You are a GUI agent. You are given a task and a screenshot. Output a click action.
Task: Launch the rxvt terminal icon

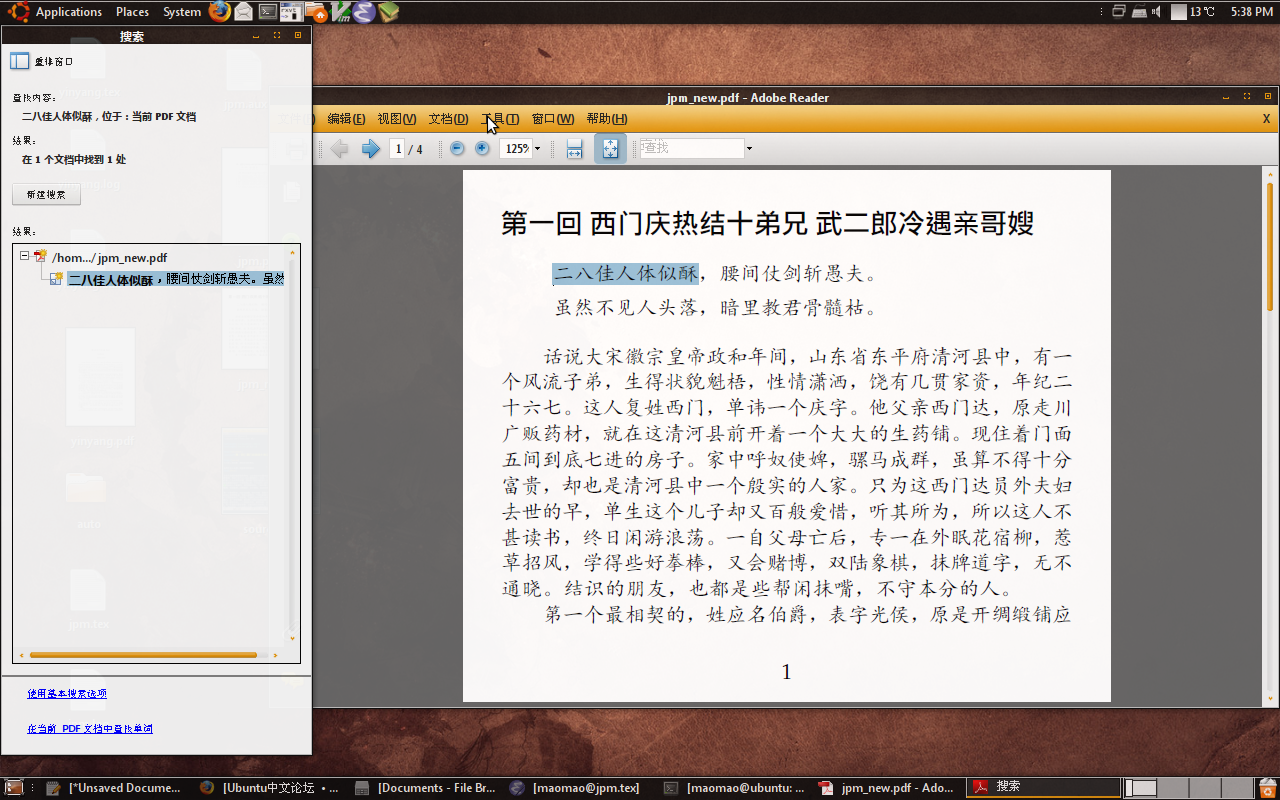pos(291,12)
